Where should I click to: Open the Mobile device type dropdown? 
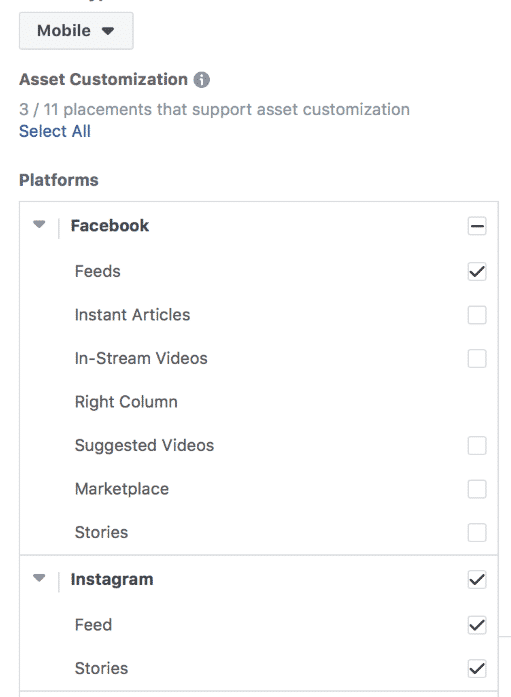tap(76, 31)
